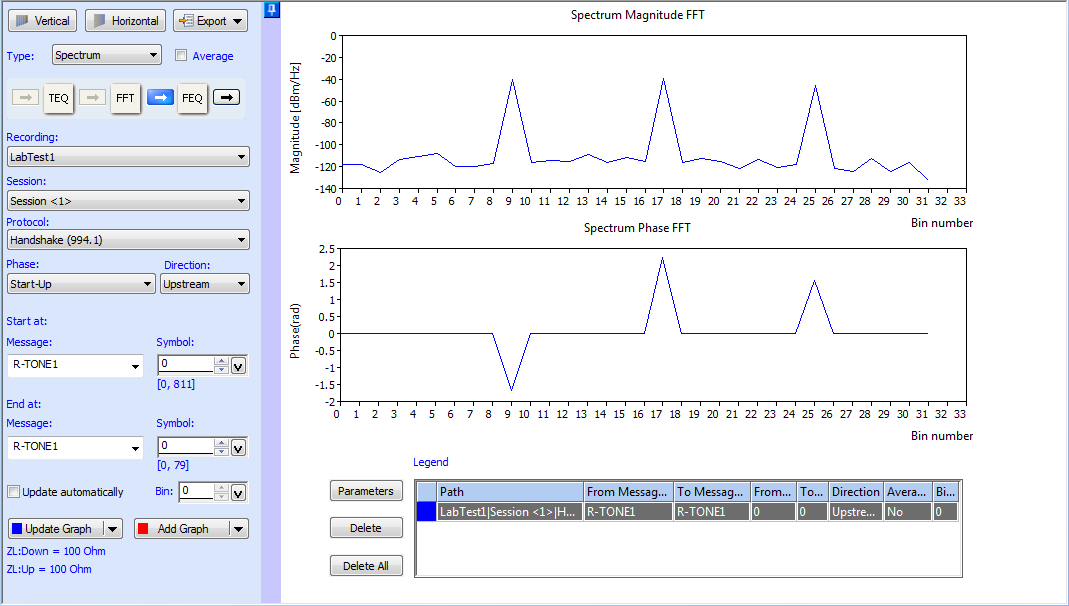1069x606 pixels.
Task: Click Start at Symbol input field
Action: (x=186, y=365)
